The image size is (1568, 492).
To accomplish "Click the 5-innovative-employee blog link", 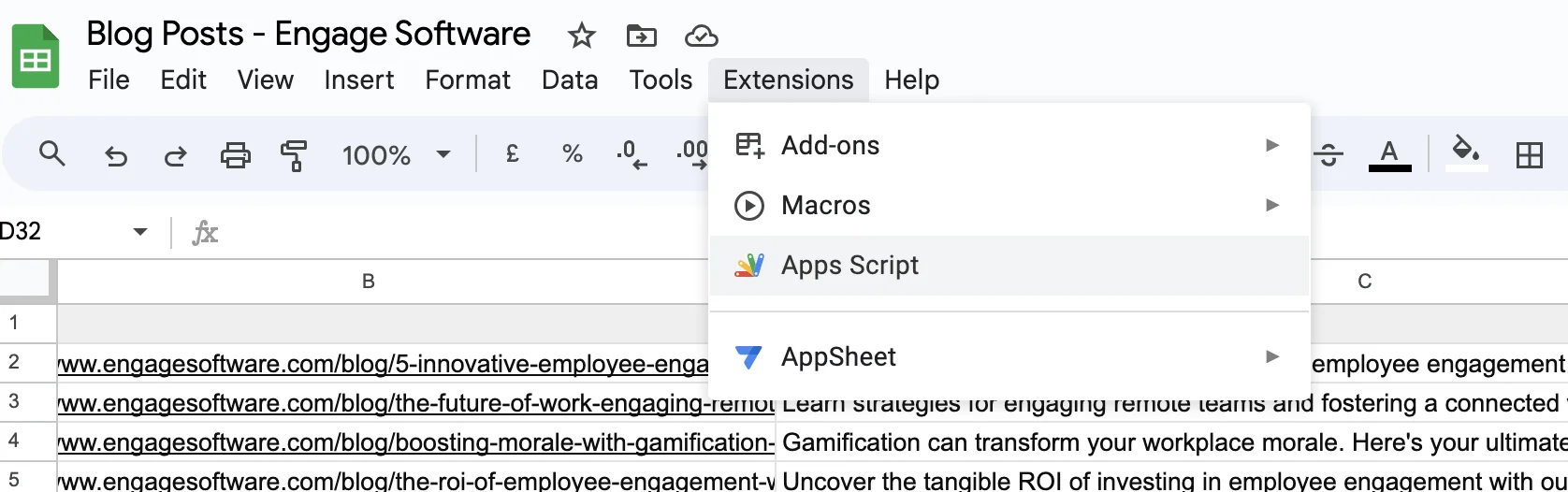I will (x=383, y=364).
